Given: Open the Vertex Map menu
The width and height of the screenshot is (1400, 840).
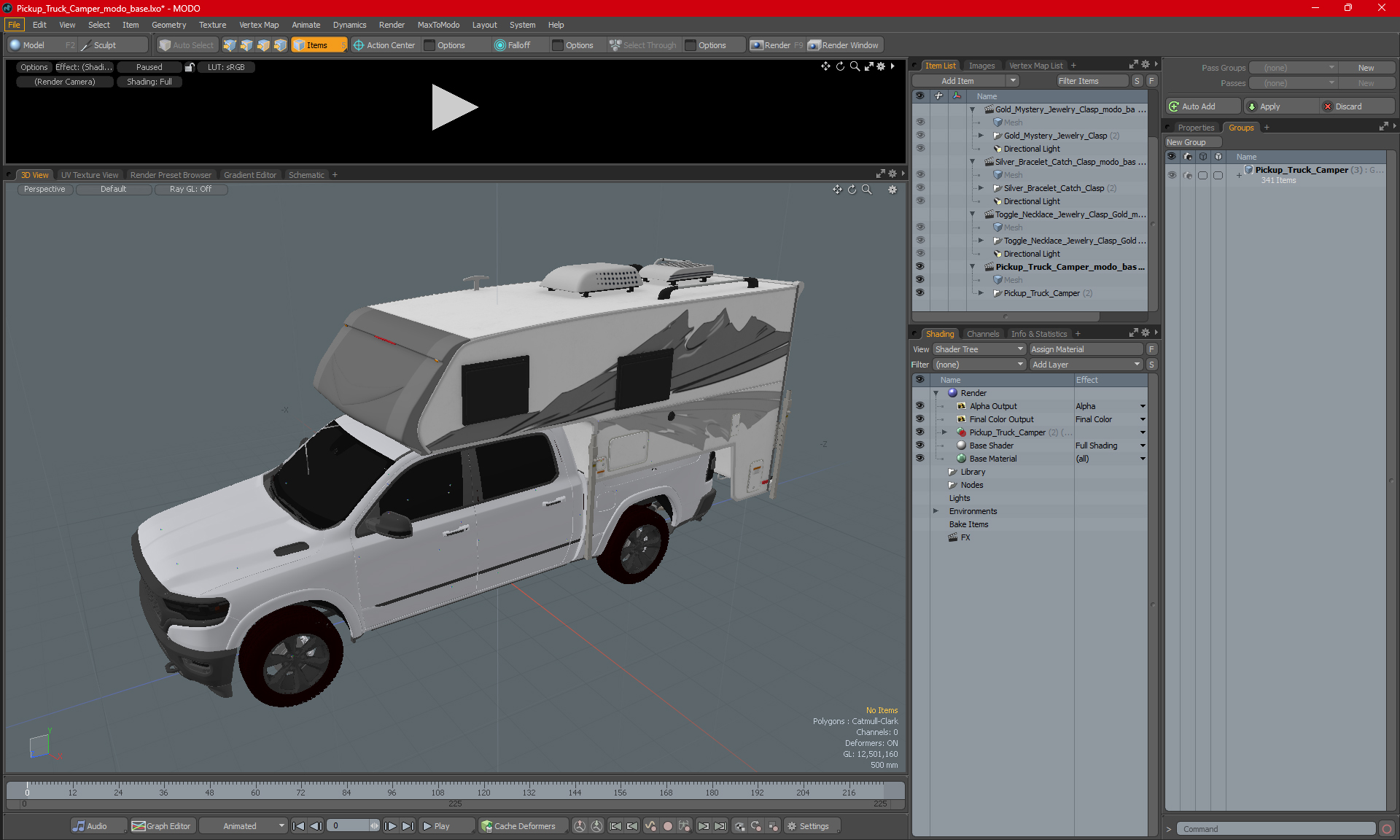Looking at the screenshot, I should point(259,25).
